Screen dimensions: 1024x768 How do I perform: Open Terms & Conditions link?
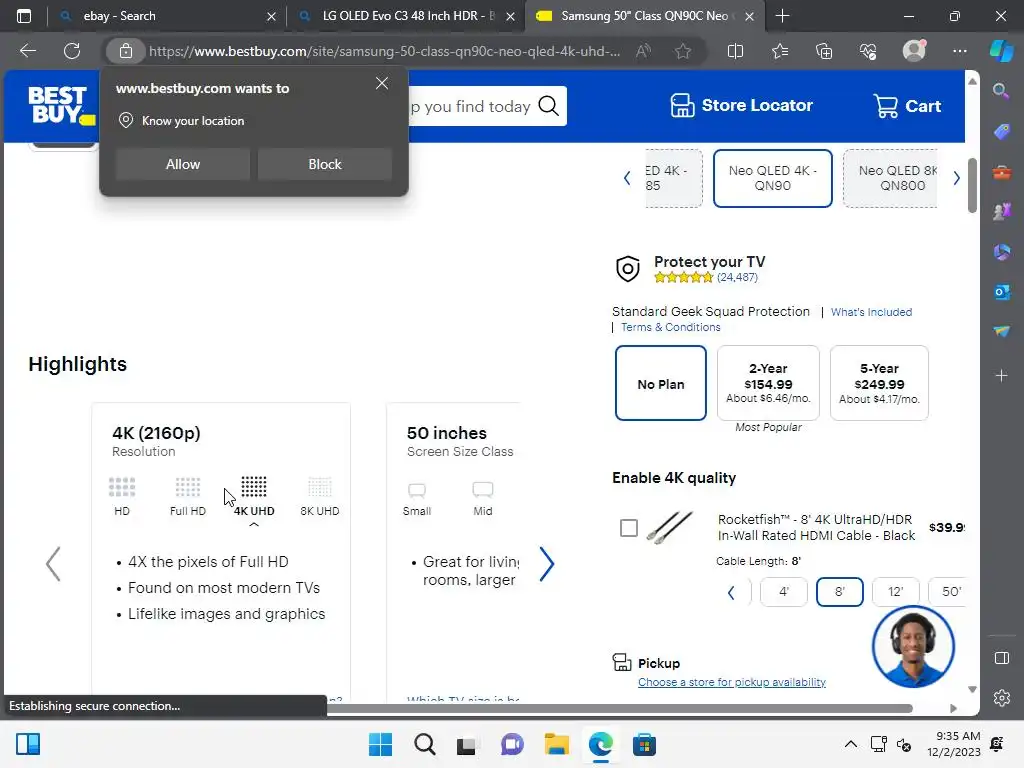point(671,327)
